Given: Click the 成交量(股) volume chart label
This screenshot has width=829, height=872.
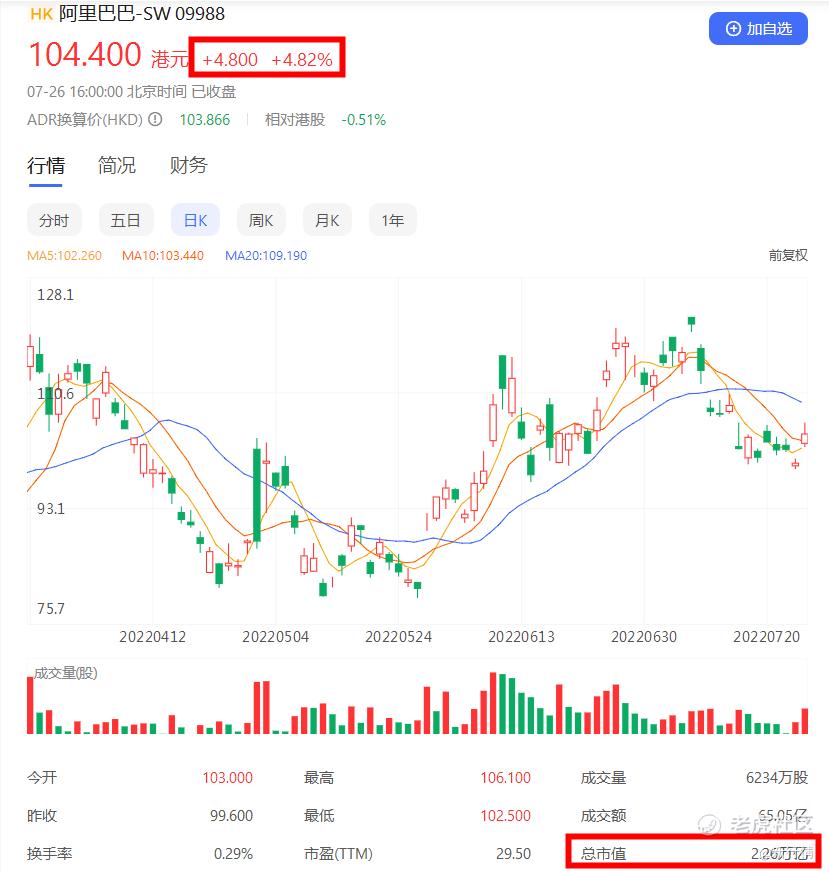Looking at the screenshot, I should (66, 673).
